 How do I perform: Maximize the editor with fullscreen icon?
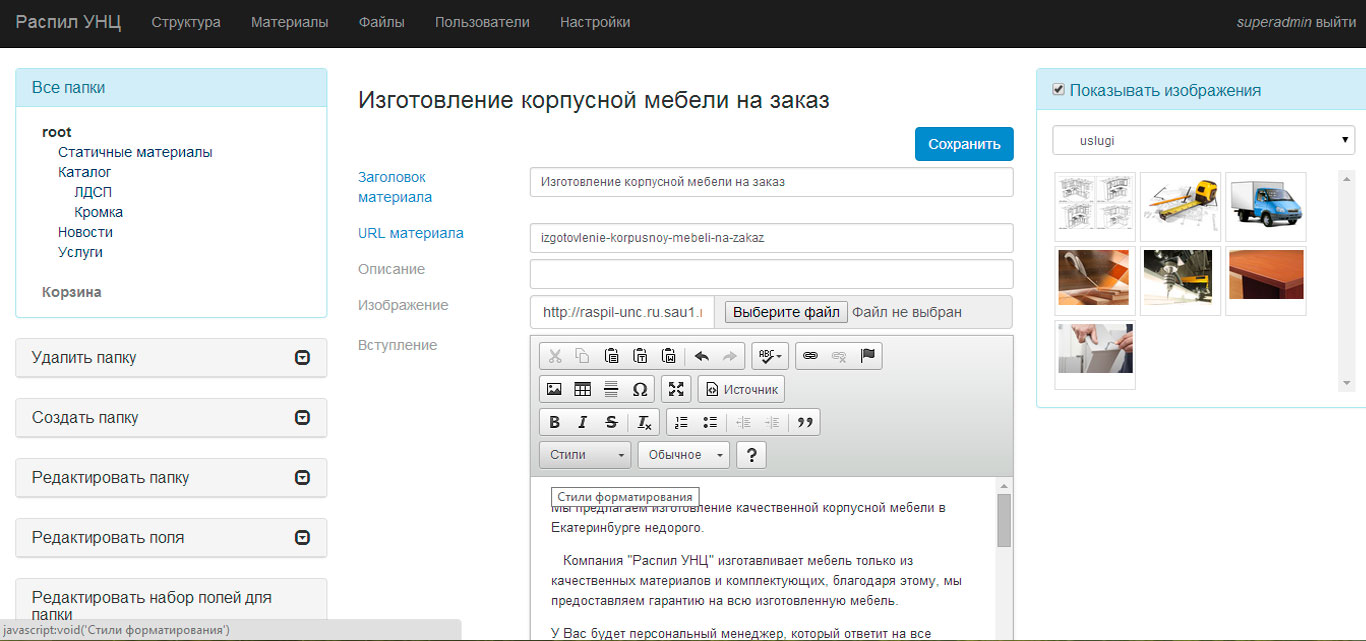pos(677,389)
